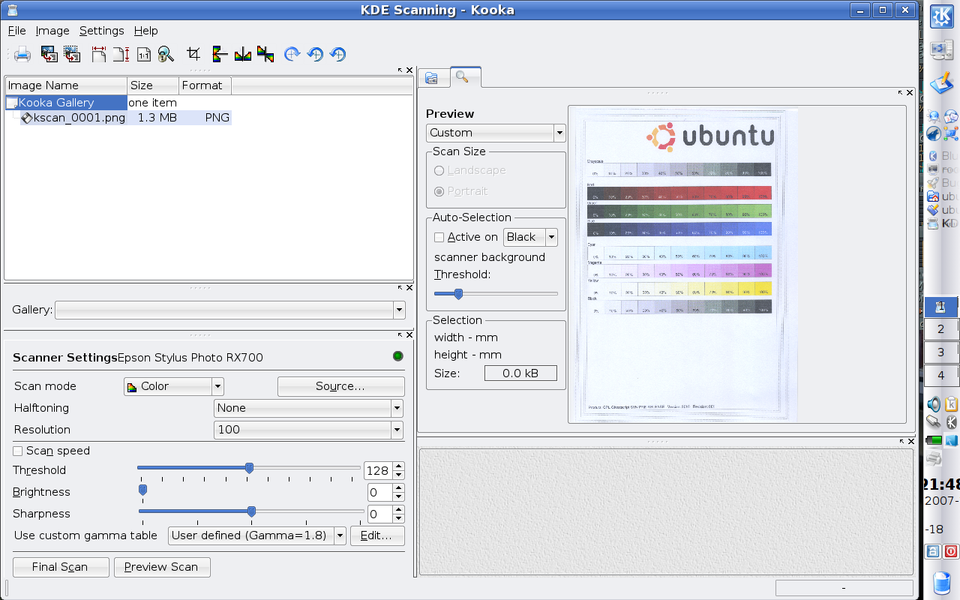Screen dimensions: 960x600
Task: Open the Black scanner background dropdown
Action: pos(530,237)
